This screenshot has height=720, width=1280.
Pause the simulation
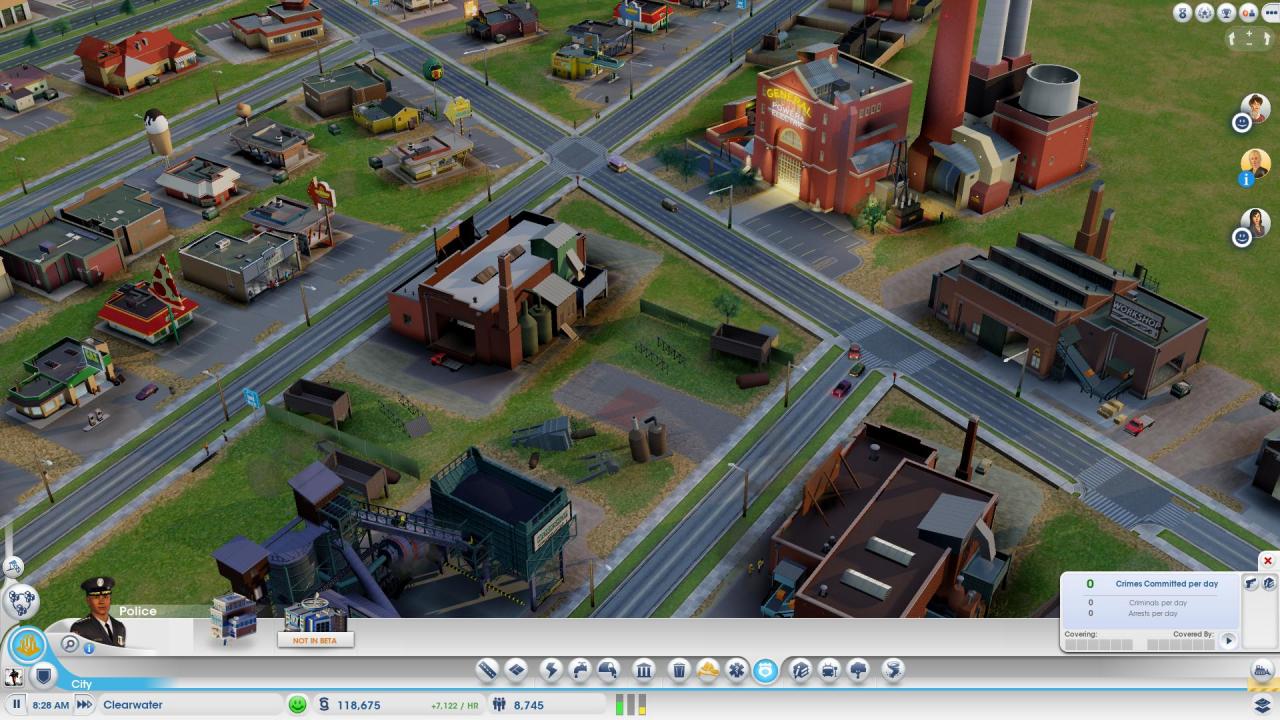pos(17,705)
